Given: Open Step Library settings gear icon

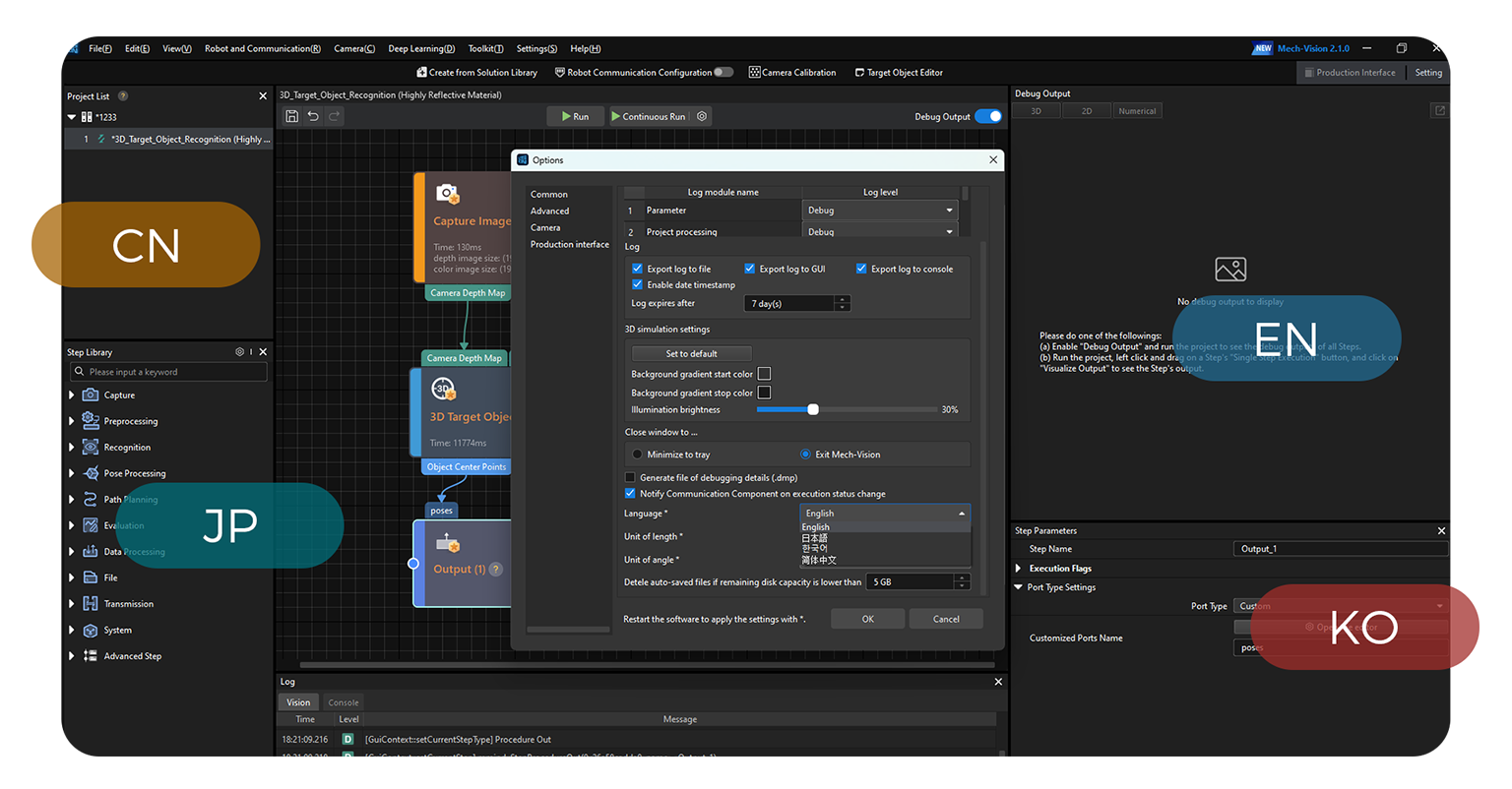Looking at the screenshot, I should (x=239, y=352).
